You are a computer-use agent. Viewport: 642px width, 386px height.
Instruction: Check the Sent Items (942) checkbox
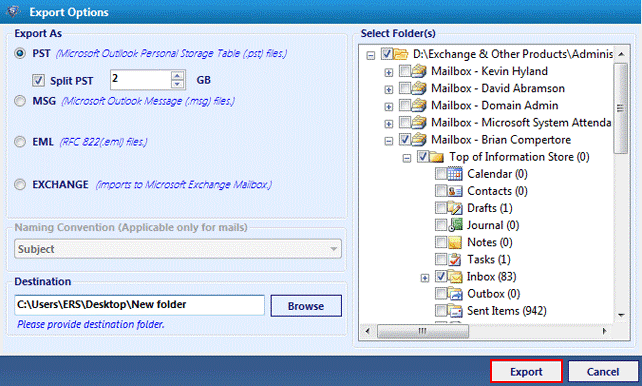(x=441, y=311)
